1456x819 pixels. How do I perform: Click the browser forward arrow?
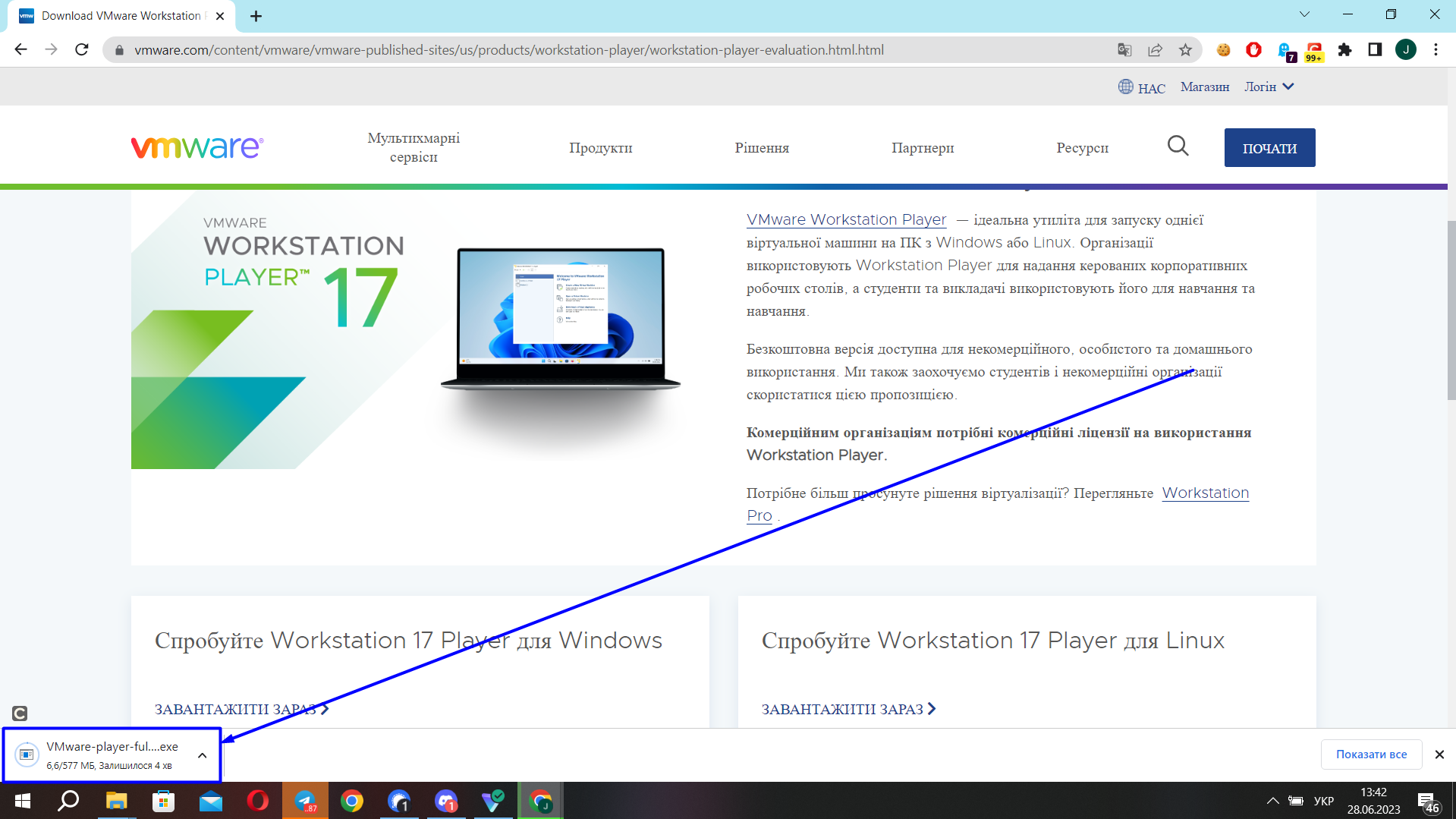click(x=51, y=50)
